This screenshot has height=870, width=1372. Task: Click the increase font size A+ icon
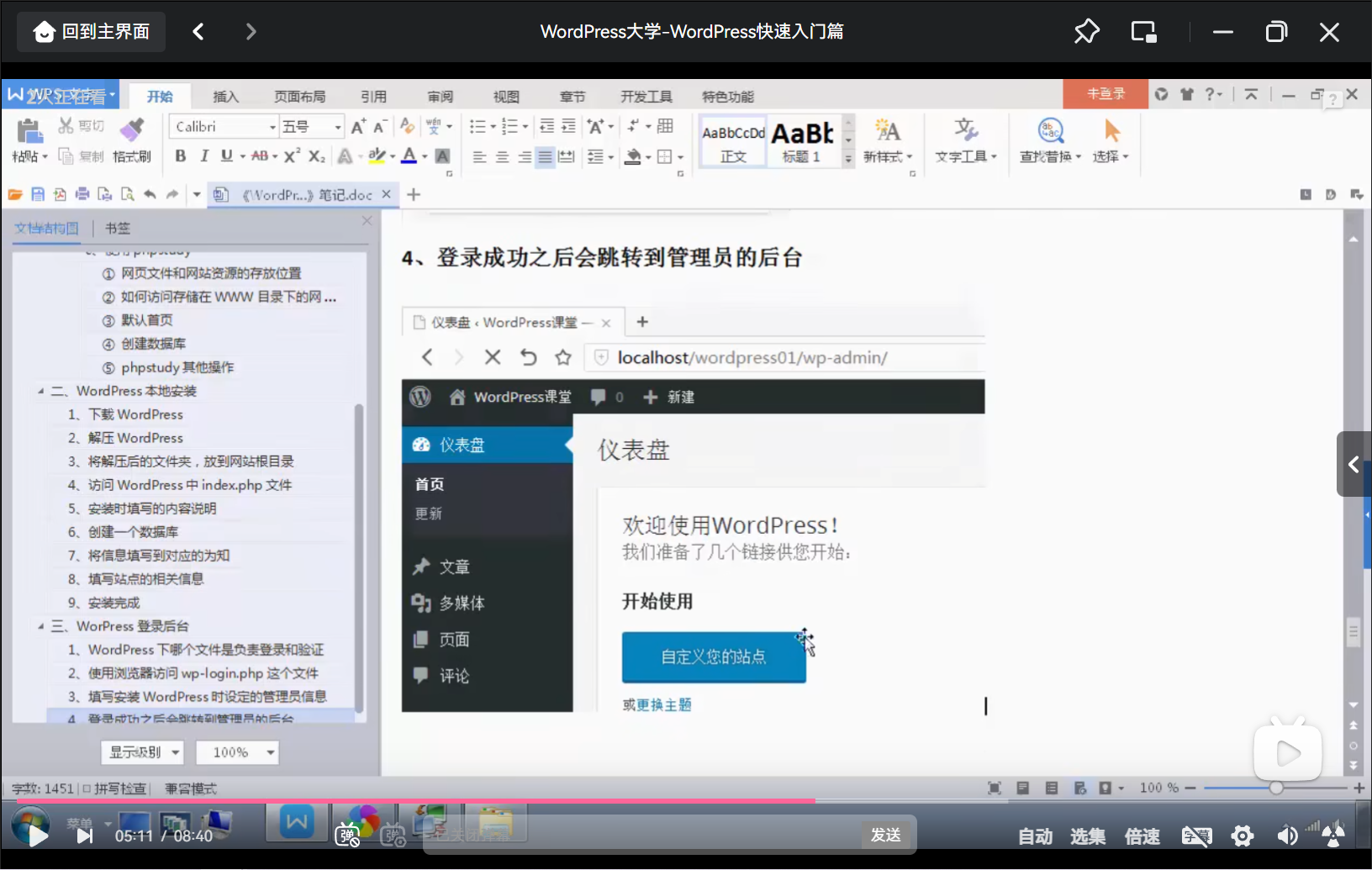point(358,126)
